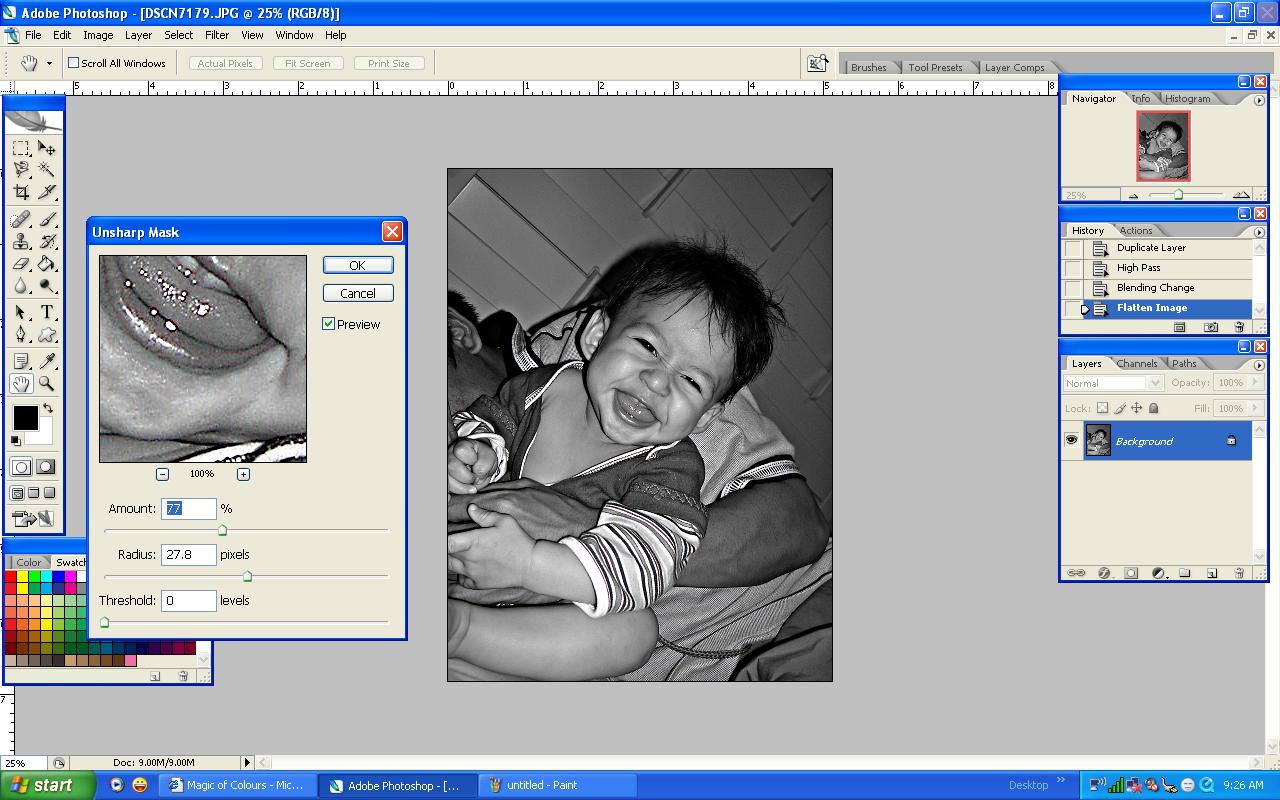
Task: Select the Eraser tool
Action: pyautogui.click(x=21, y=263)
